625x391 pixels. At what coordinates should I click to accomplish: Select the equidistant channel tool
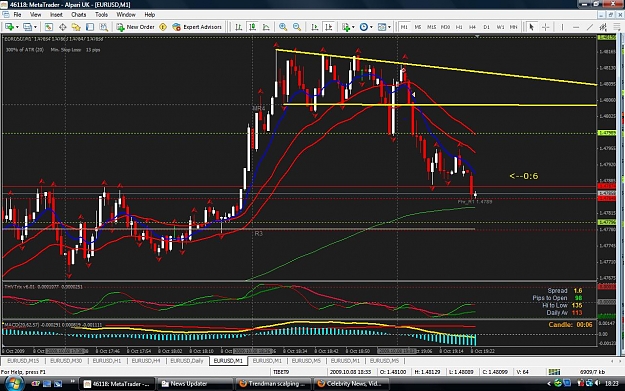click(603, 27)
